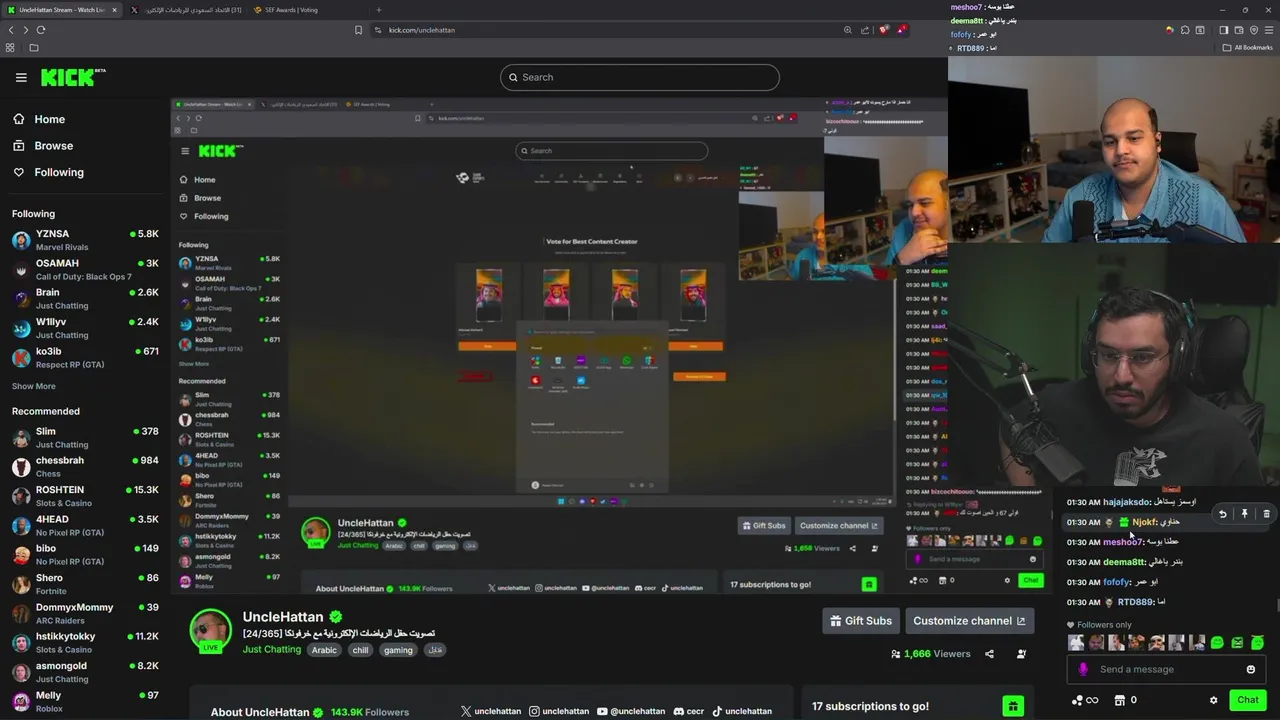
Task: Click the user icon right of the share icon
Action: (x=1021, y=654)
